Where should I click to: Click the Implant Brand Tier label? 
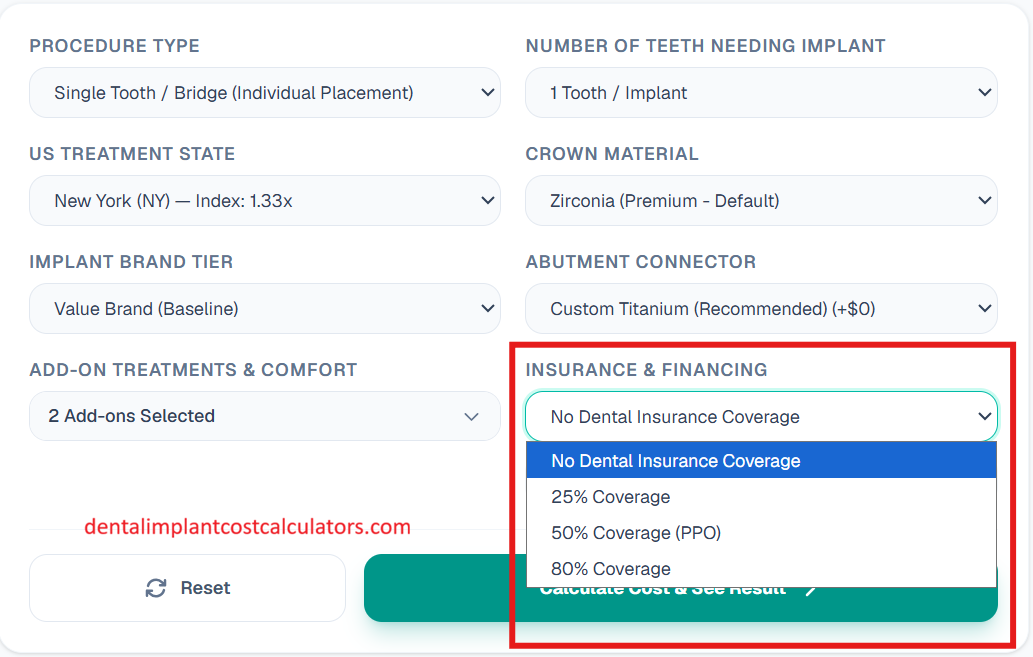[131, 262]
